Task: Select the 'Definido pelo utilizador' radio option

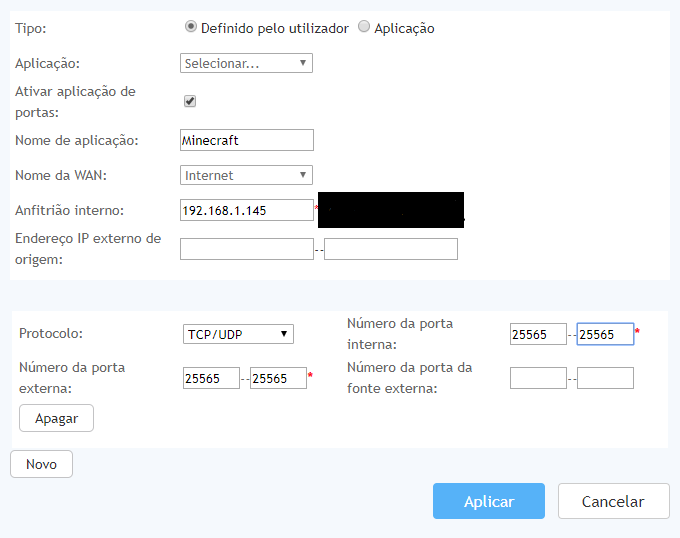Action: pos(191,27)
